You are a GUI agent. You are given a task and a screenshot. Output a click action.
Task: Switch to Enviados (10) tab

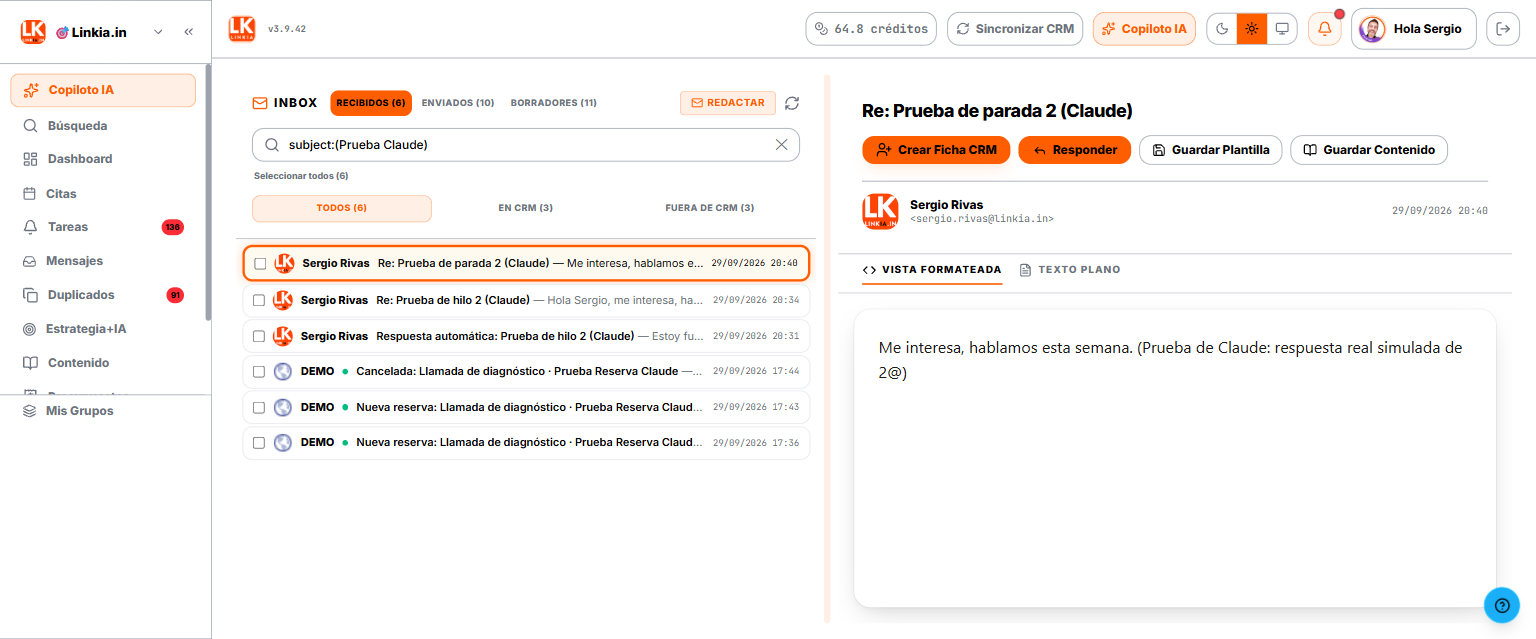click(458, 103)
